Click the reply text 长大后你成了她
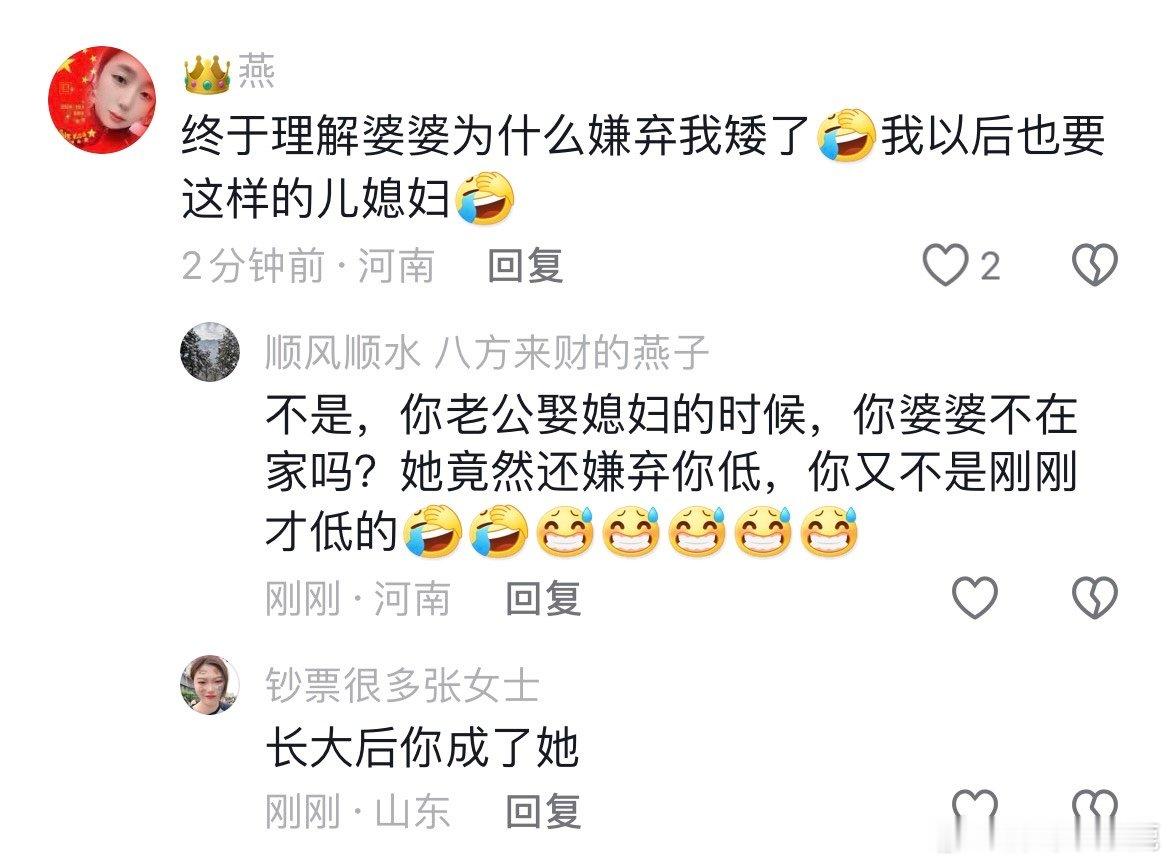This screenshot has height=864, width=1170. click(x=422, y=748)
